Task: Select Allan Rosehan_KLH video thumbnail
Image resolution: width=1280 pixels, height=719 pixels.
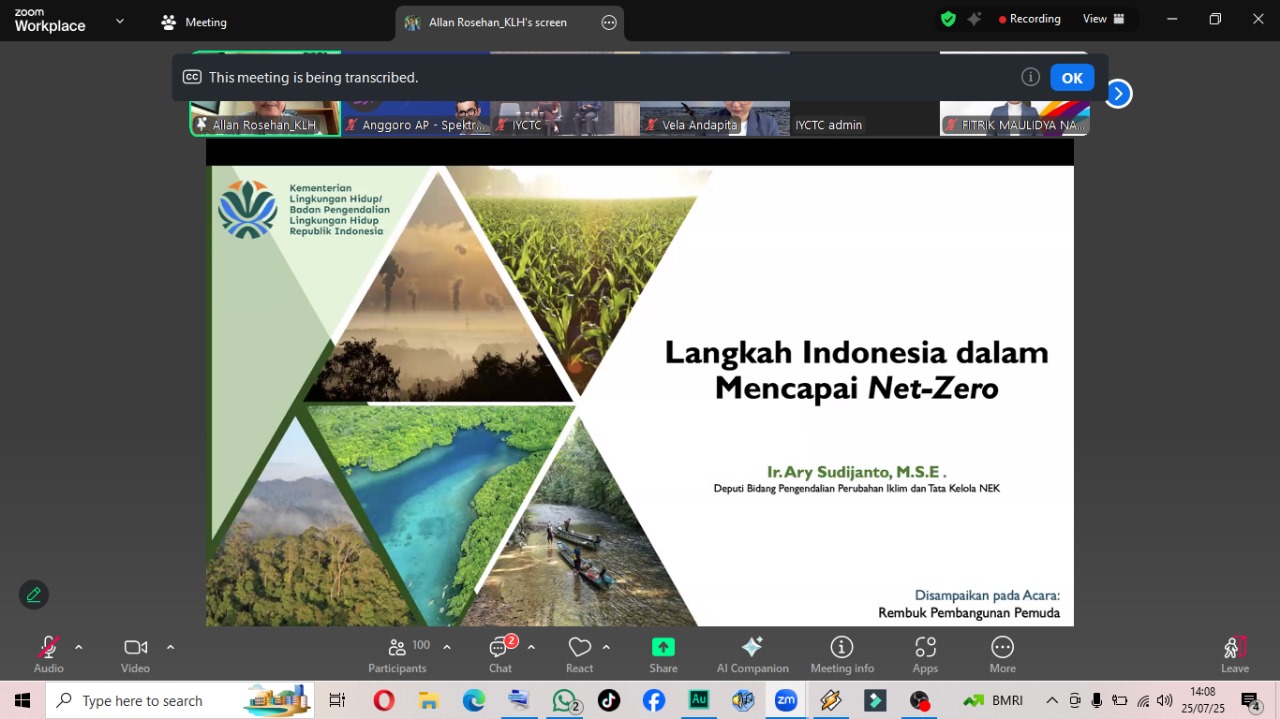Action: 265,118
